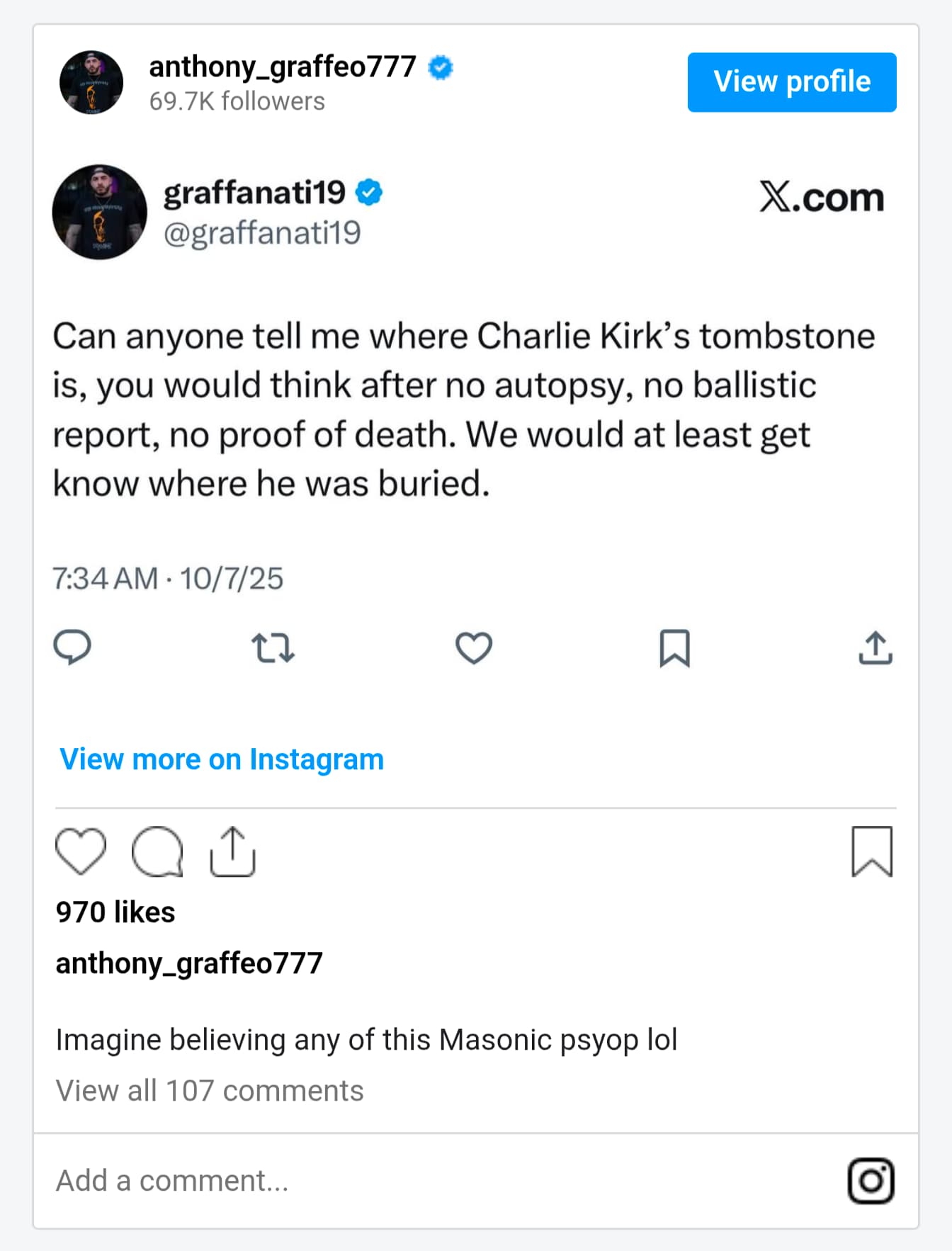Share the Instagram post via share icon
The height and width of the screenshot is (1251, 952).
coord(232,851)
